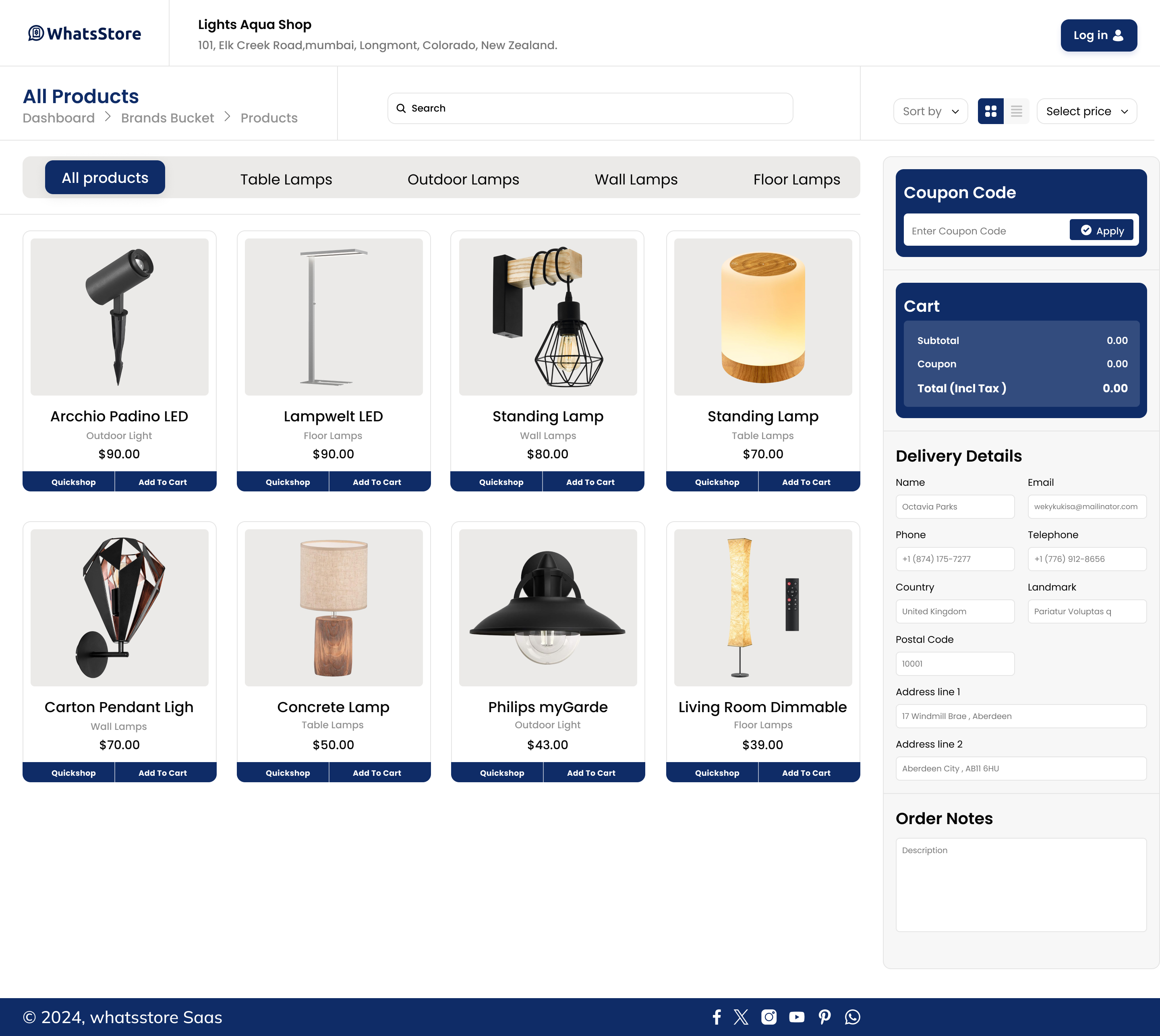The width and height of the screenshot is (1160, 1036).
Task: Go to Brands Bucket breadcrumb
Action: click(x=167, y=118)
